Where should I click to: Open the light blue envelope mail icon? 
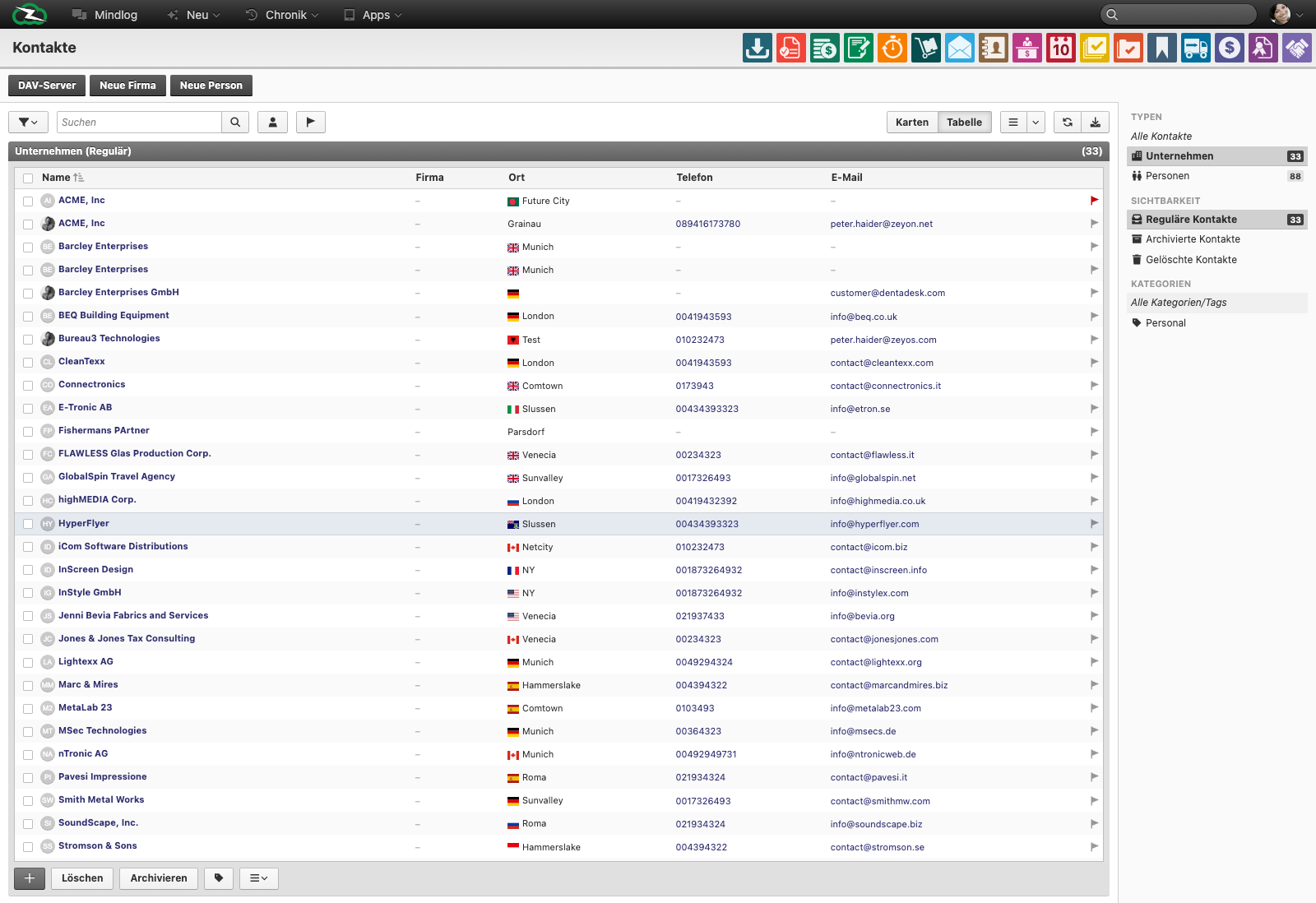click(x=959, y=48)
